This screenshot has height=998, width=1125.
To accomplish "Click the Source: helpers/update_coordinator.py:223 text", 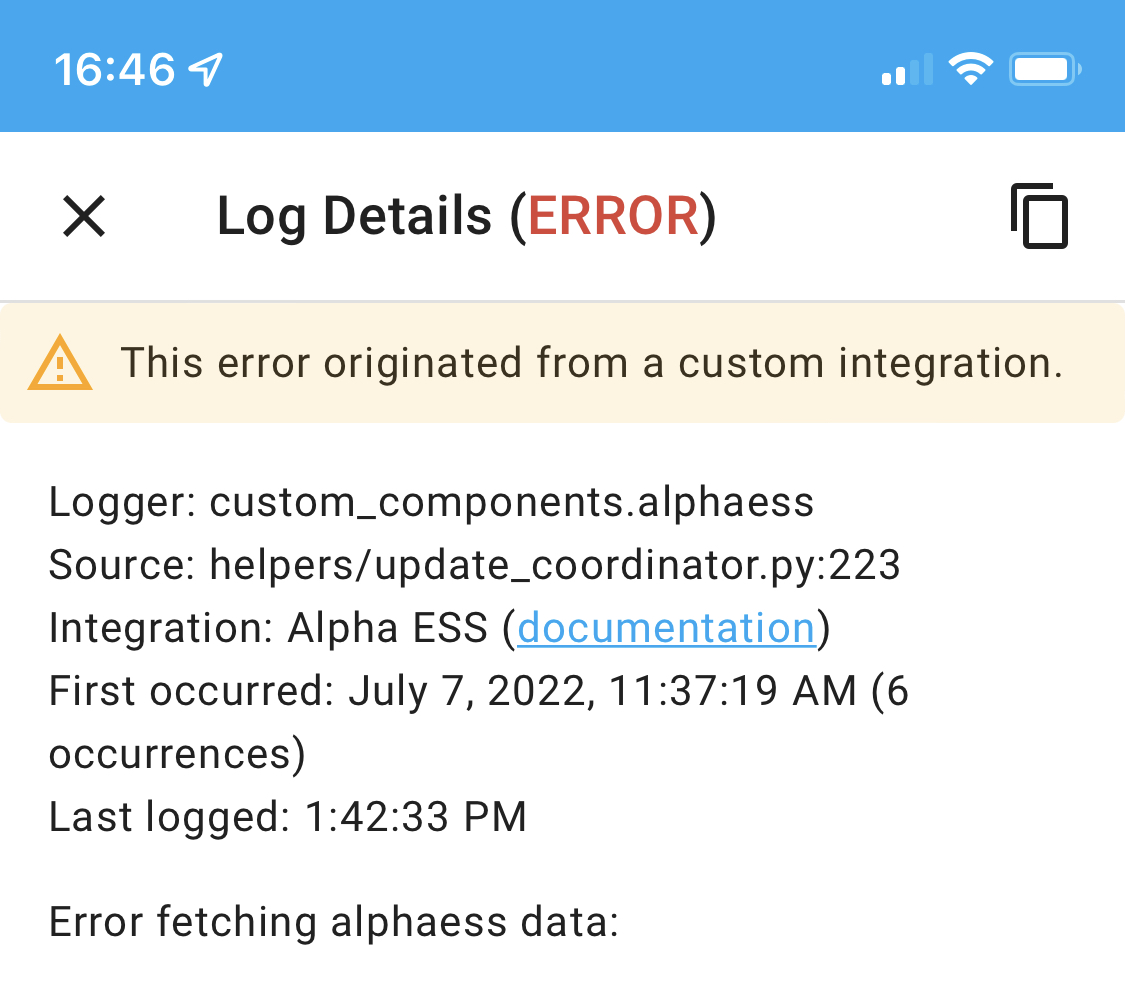I will tap(474, 565).
